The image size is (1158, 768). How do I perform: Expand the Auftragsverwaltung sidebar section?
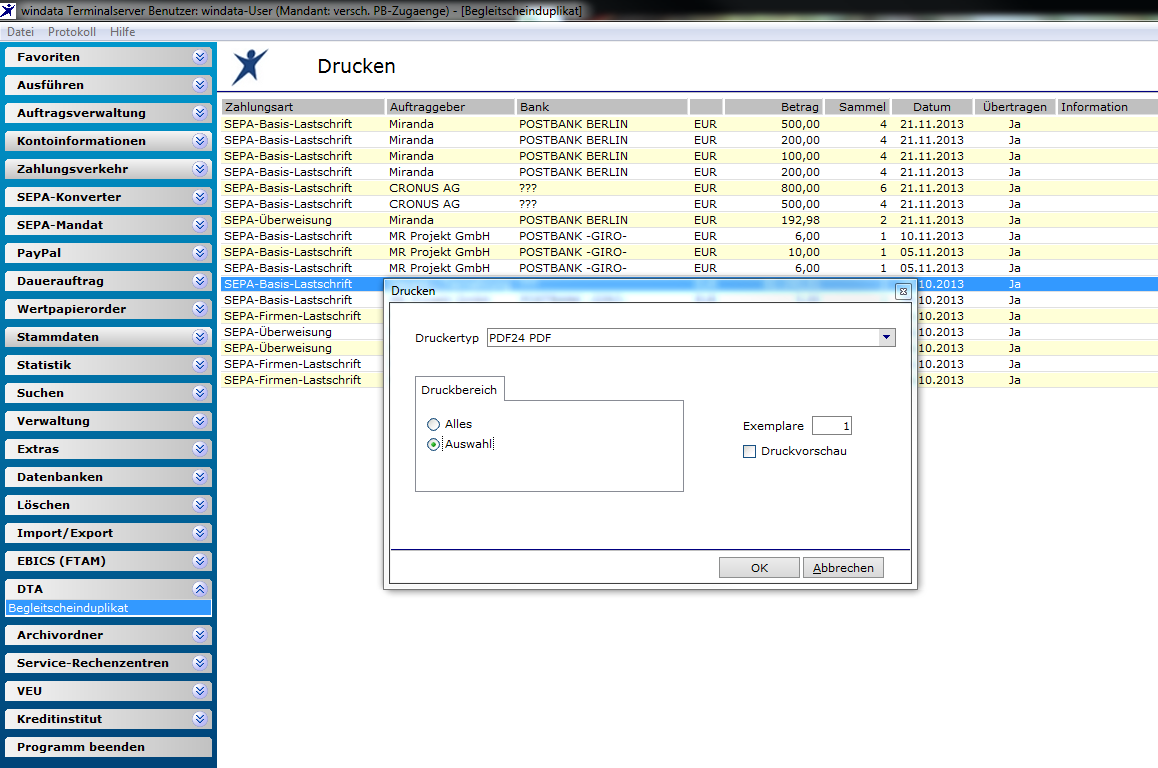pos(109,113)
